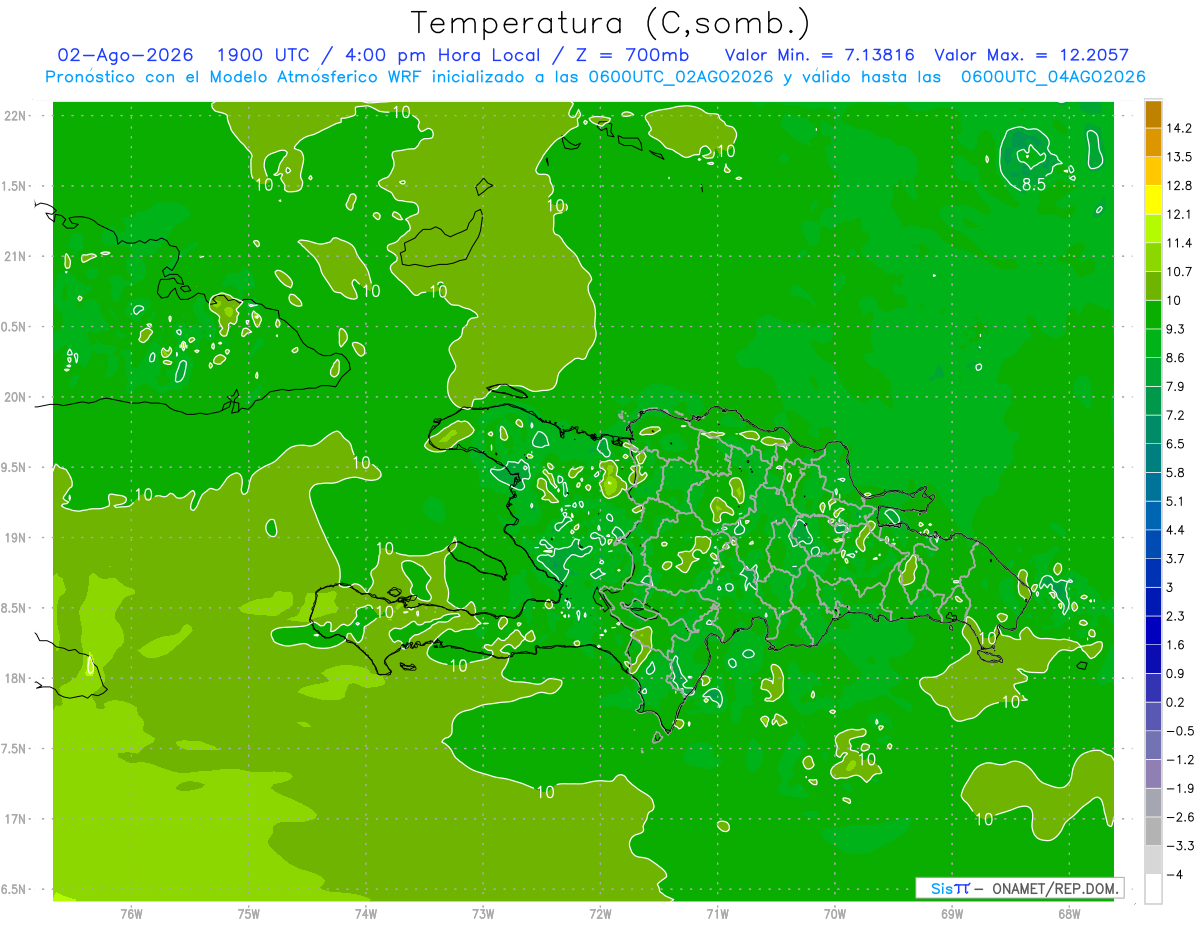Click the "14.2" legend value
1200x927 pixels.
(x=1179, y=128)
